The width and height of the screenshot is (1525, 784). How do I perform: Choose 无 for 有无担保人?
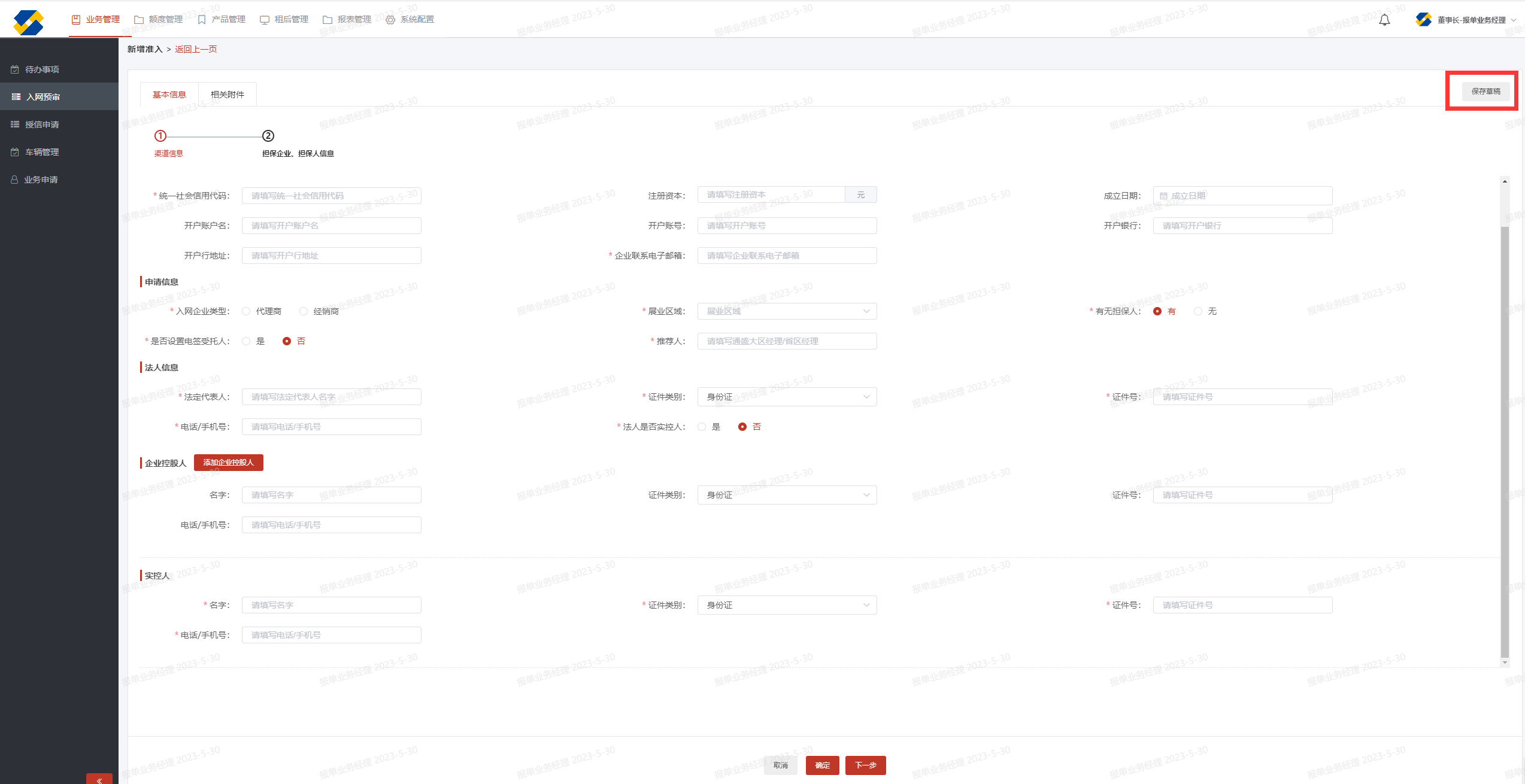pos(1197,311)
